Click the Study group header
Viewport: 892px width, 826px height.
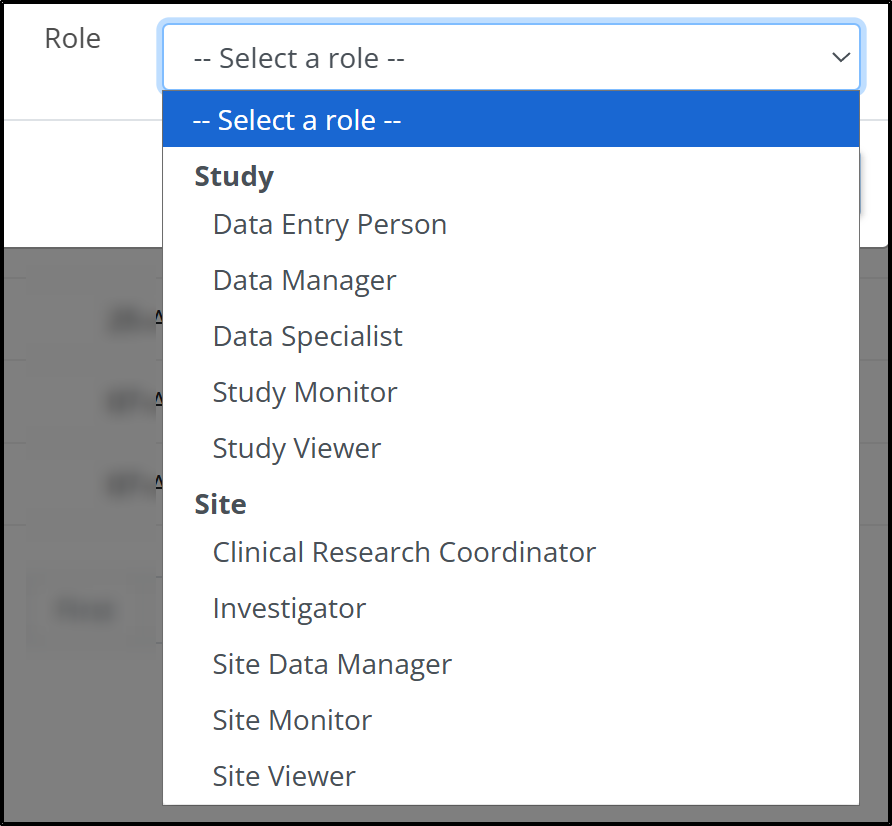click(234, 176)
